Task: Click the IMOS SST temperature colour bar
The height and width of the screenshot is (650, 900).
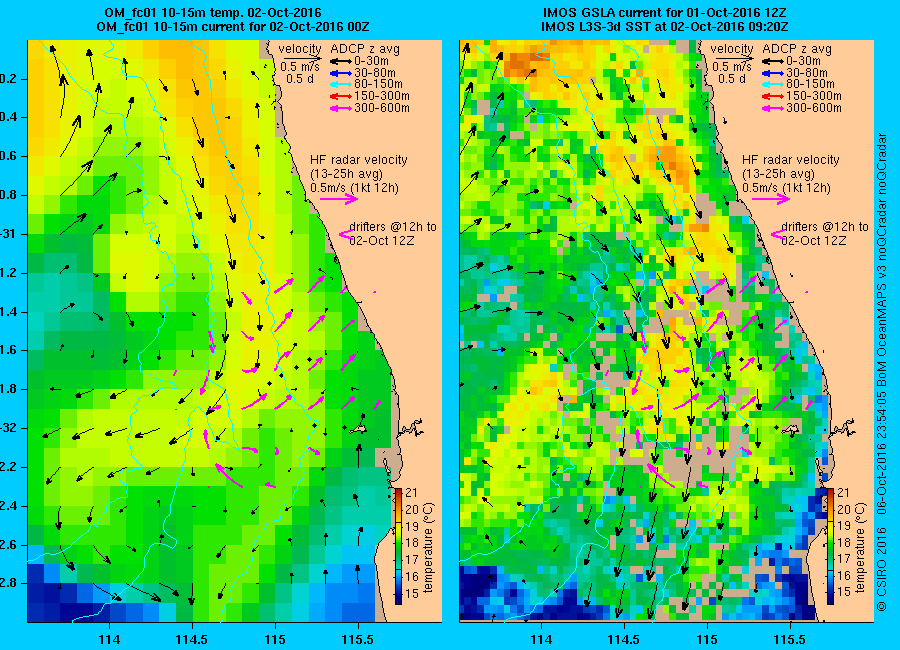Action: 831,546
